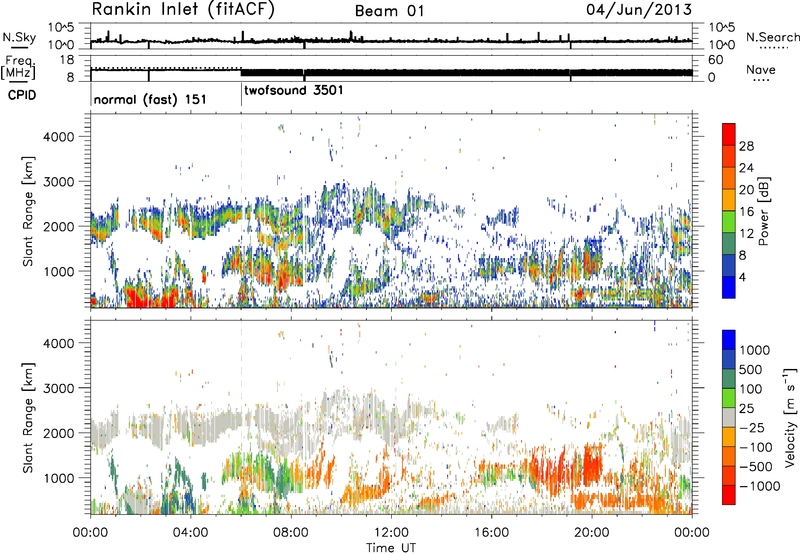Click the "12" tick on Power colorbar

pos(746,234)
